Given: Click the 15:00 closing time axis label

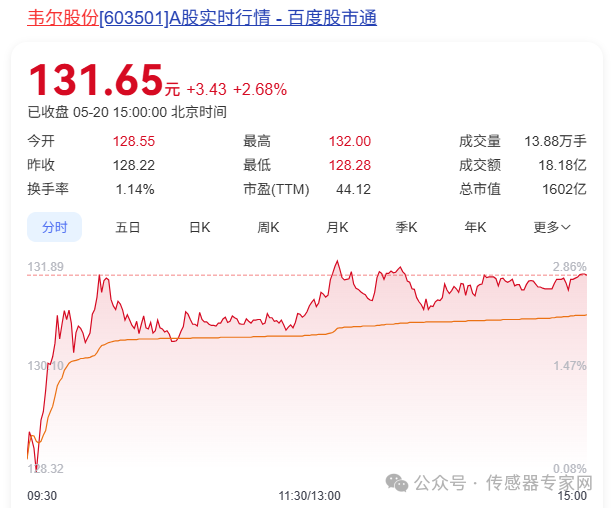Looking at the screenshot, I should click(571, 495).
